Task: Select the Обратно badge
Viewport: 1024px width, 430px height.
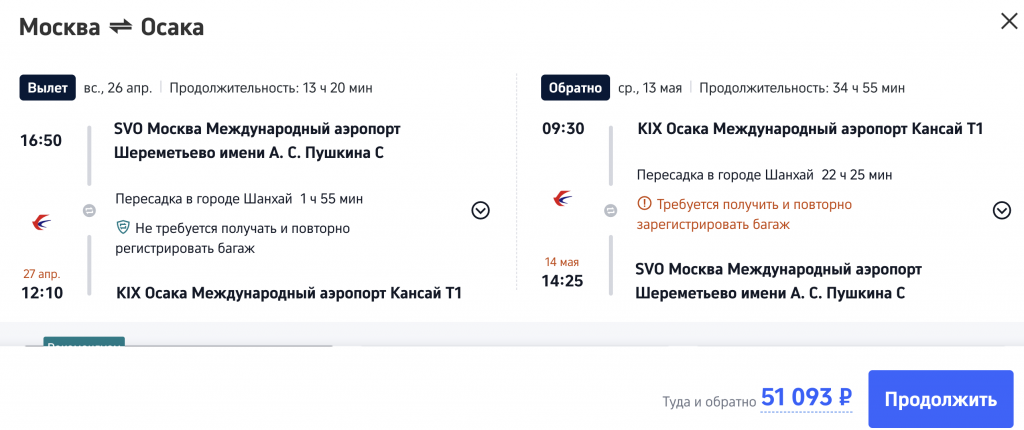Action: (x=574, y=88)
